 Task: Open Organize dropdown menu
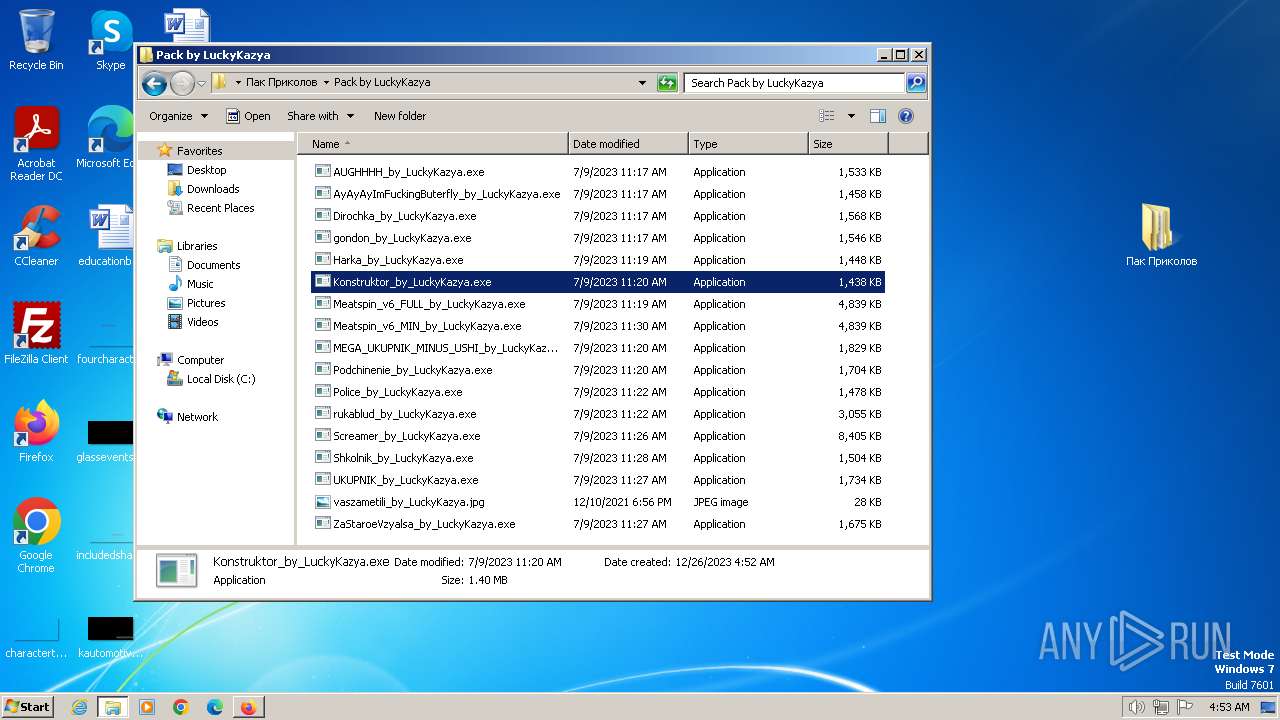click(178, 116)
